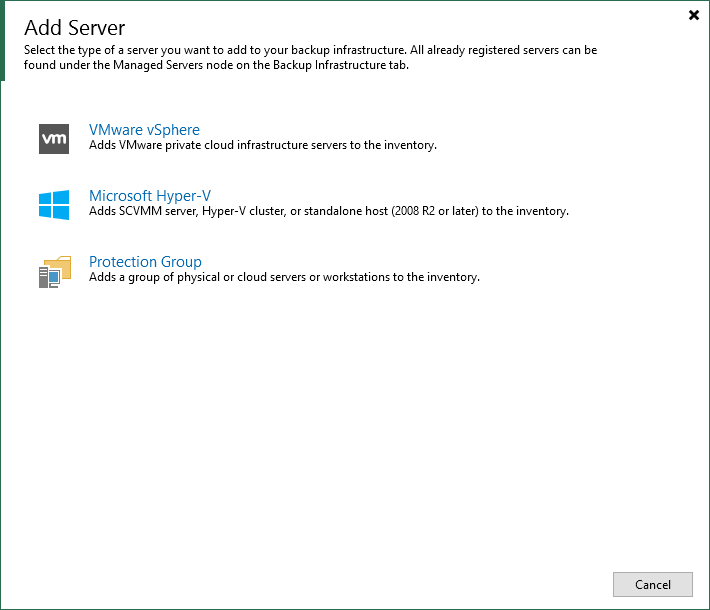Click the "Add Server" heading text
Screen dimensions: 710x610
pos(75,28)
